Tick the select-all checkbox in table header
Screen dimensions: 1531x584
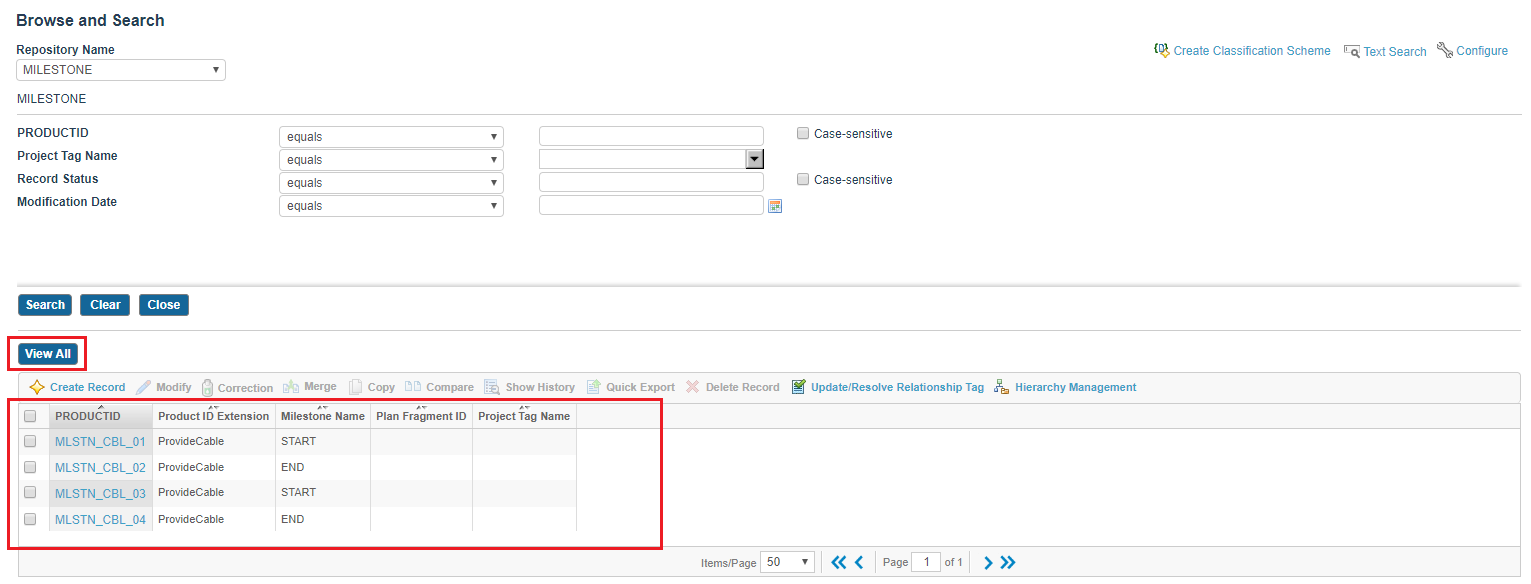pos(30,416)
